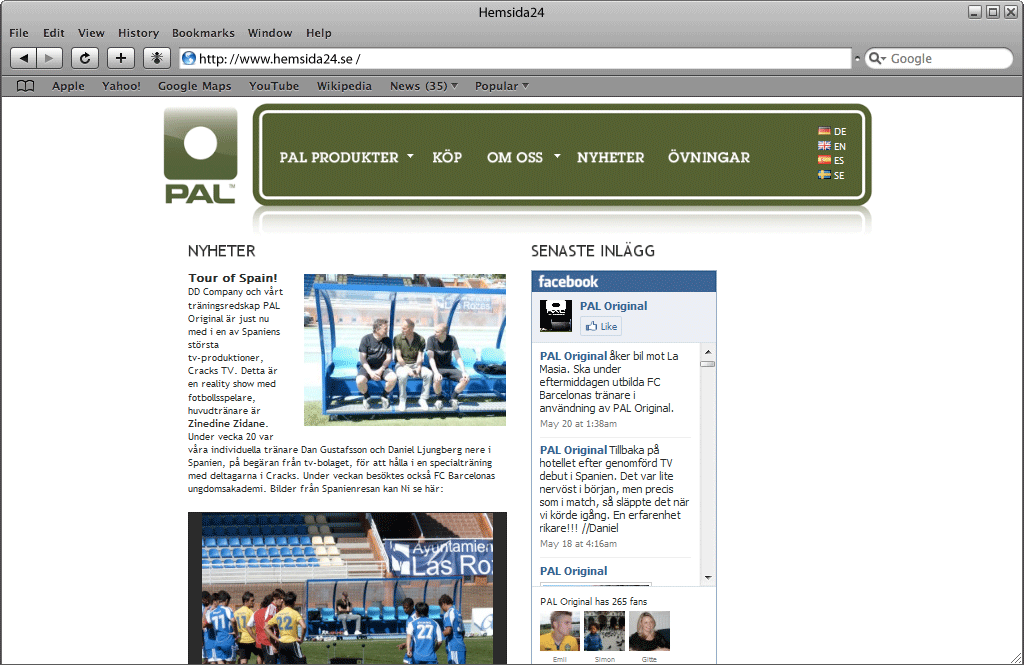Open the football players stadium photo

347,589
